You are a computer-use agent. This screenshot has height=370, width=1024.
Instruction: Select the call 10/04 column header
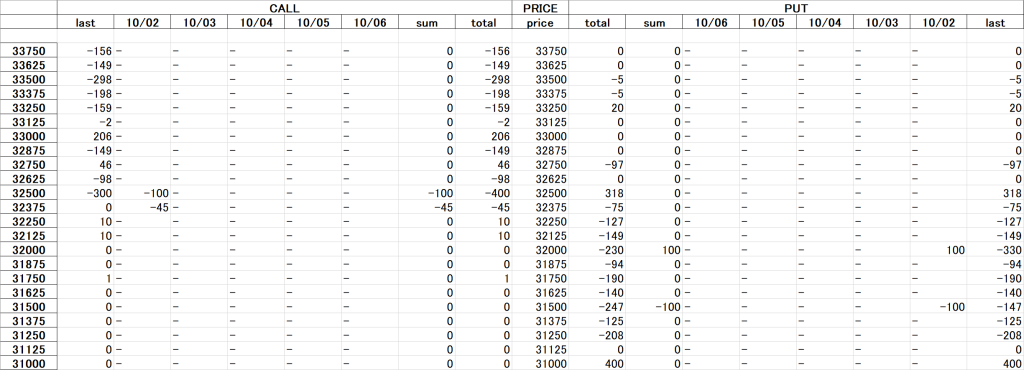pos(256,23)
